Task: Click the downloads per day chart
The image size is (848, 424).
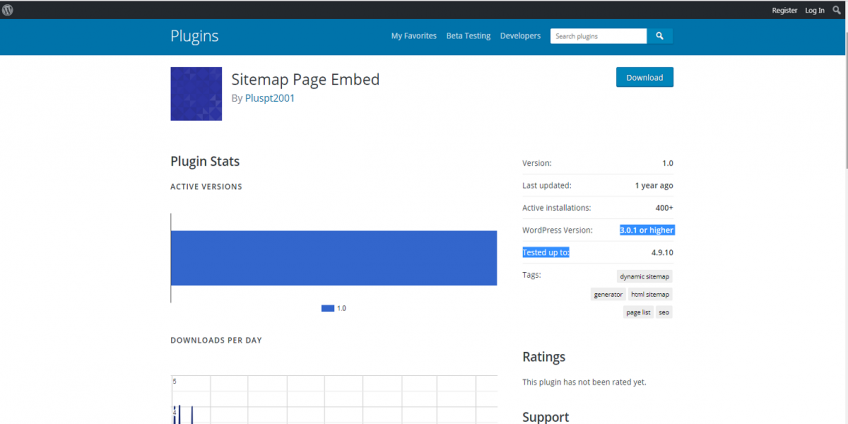Action: click(x=334, y=399)
